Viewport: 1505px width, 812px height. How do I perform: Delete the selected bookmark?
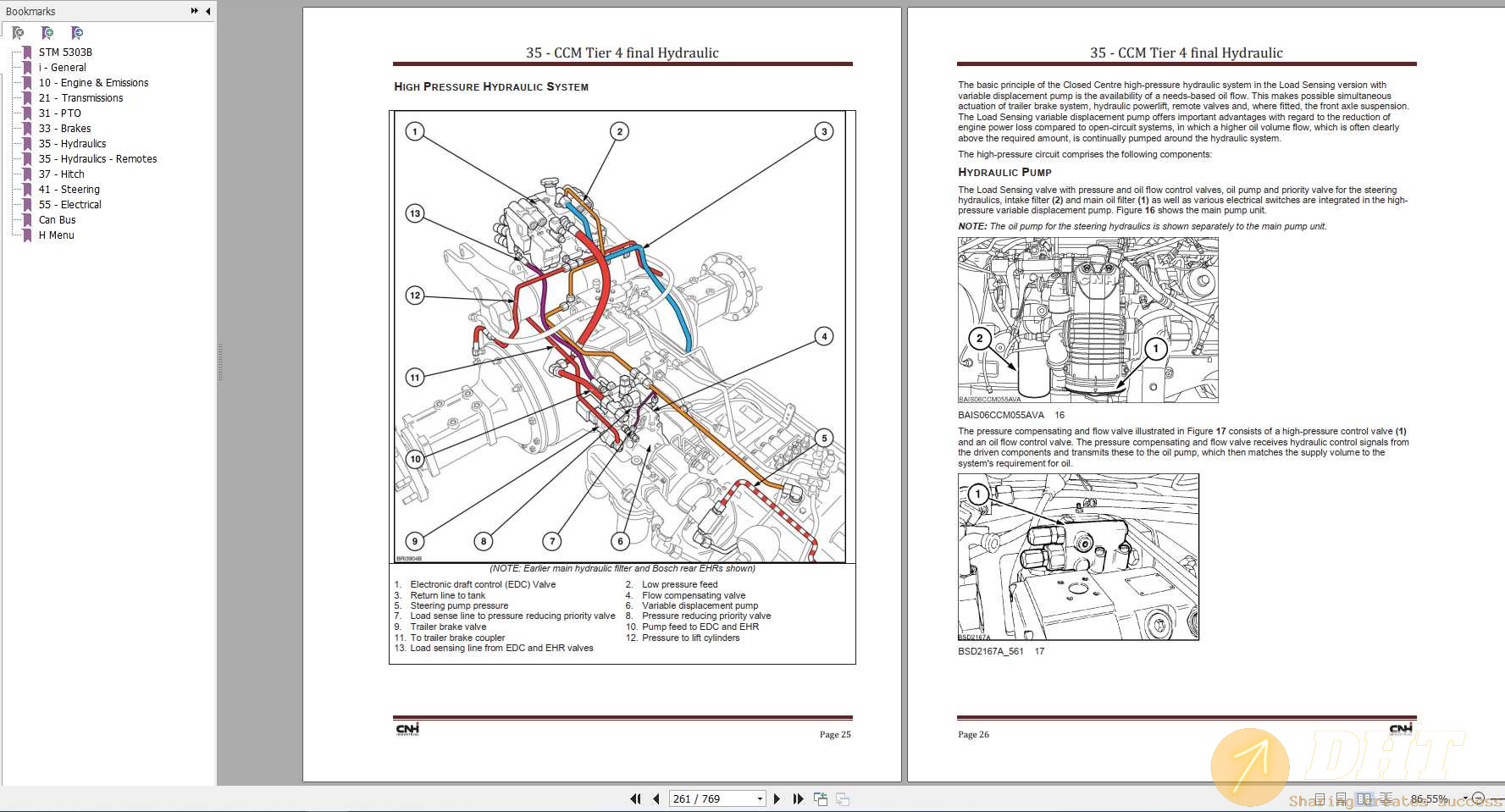pyautogui.click(x=17, y=33)
